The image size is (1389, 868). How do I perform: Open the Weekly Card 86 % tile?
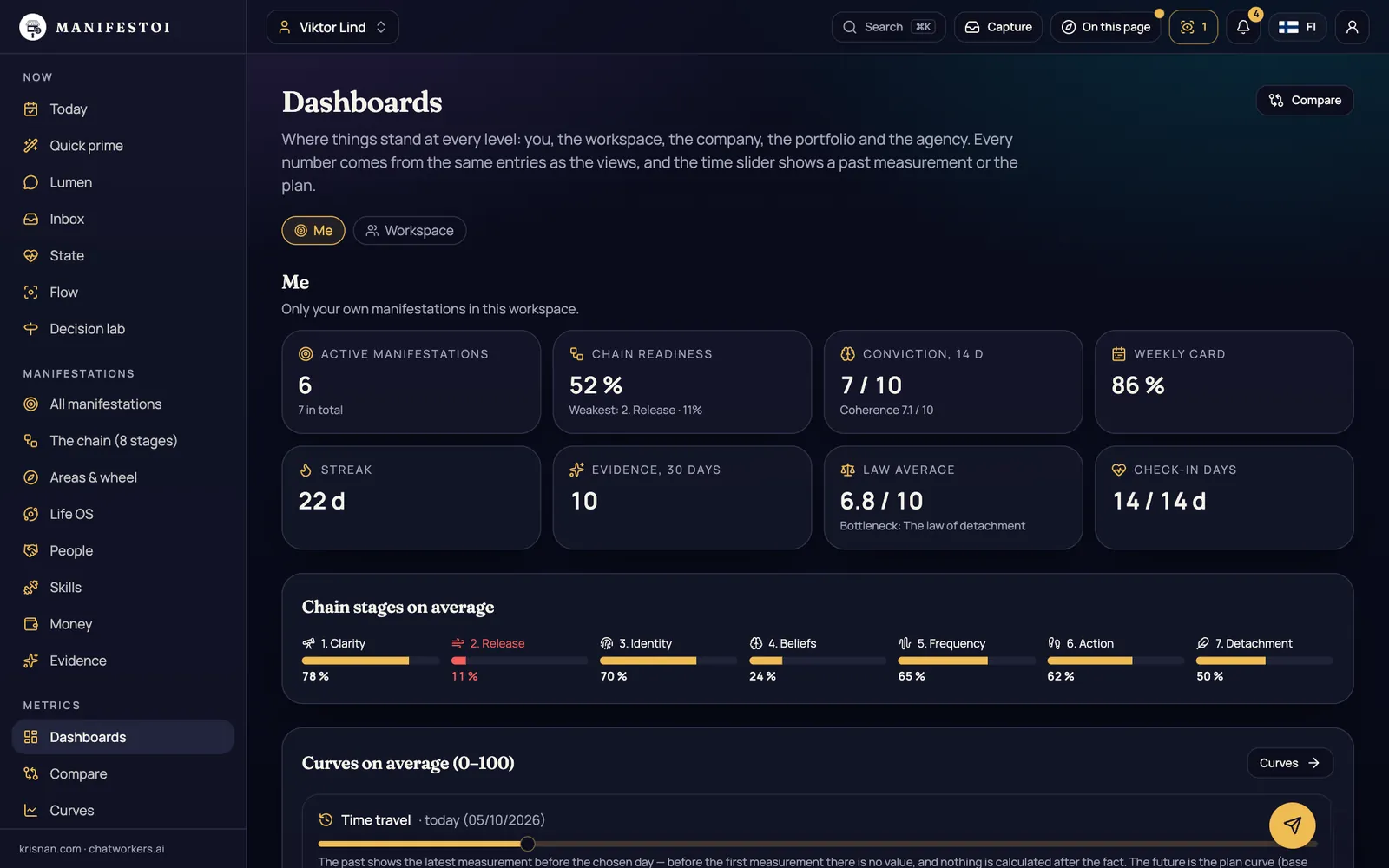click(1224, 382)
